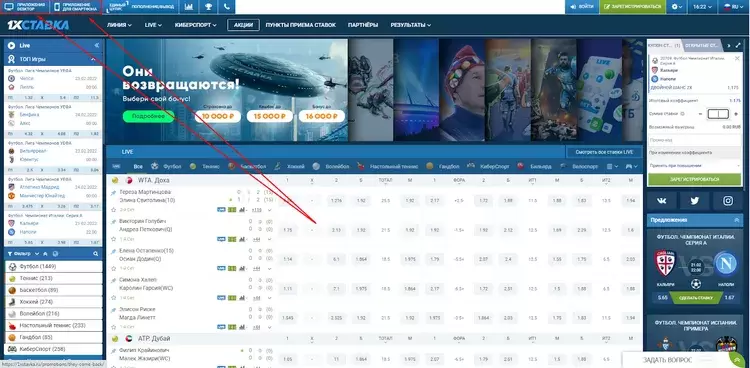Select Хоккей (274) in sports list
Image resolution: width=750 pixels, height=368 pixels.
pos(54,302)
